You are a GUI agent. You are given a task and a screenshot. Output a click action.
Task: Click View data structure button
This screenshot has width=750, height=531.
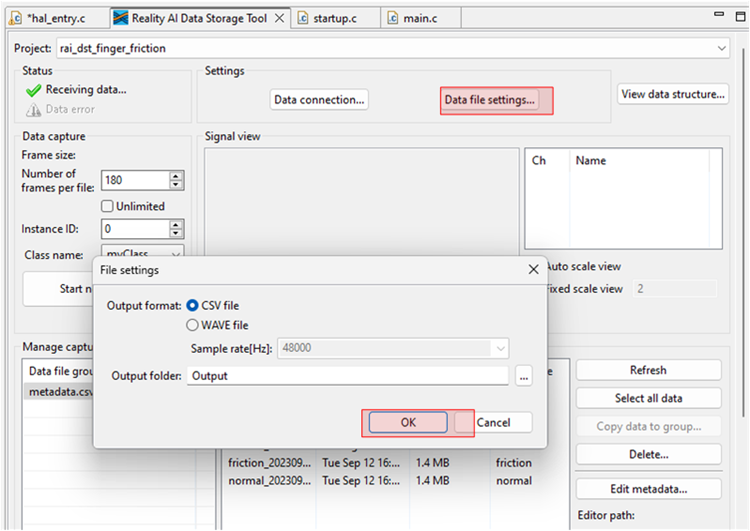(x=673, y=94)
